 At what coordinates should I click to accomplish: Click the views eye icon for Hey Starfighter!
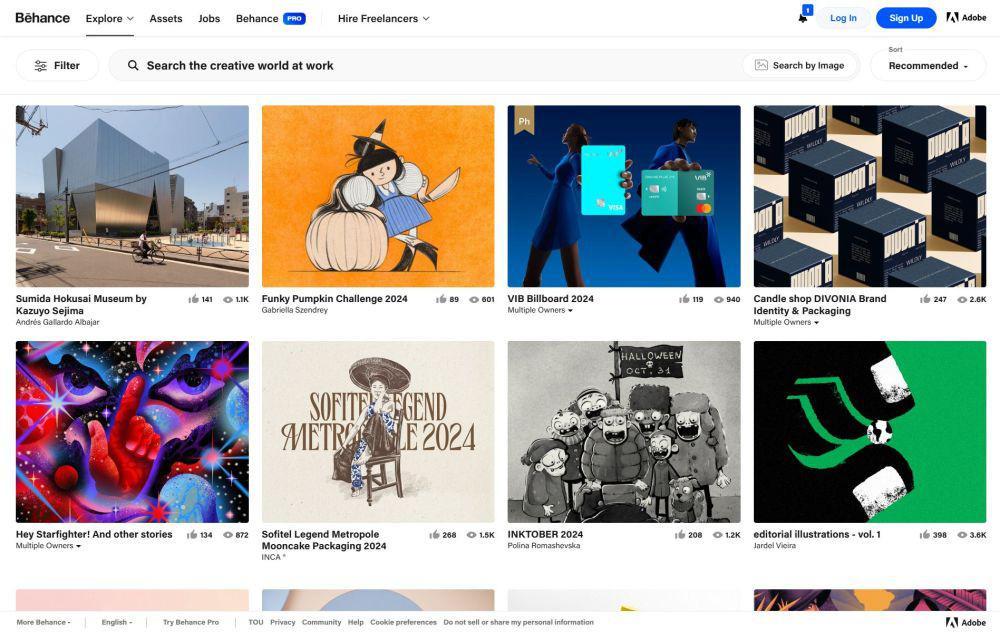[228, 535]
